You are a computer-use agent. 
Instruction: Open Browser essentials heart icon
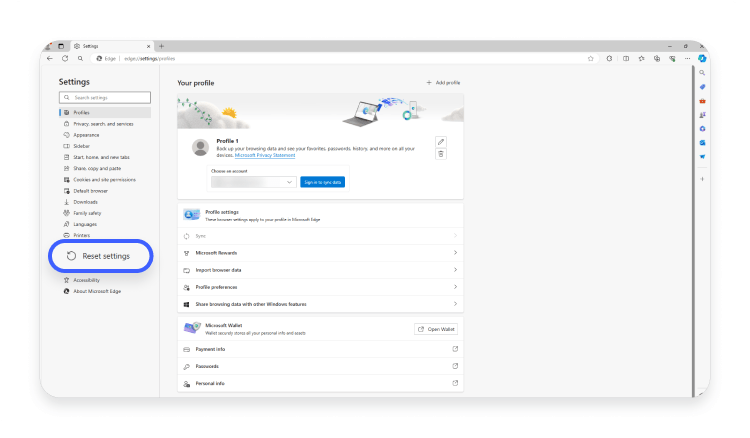coord(672,58)
